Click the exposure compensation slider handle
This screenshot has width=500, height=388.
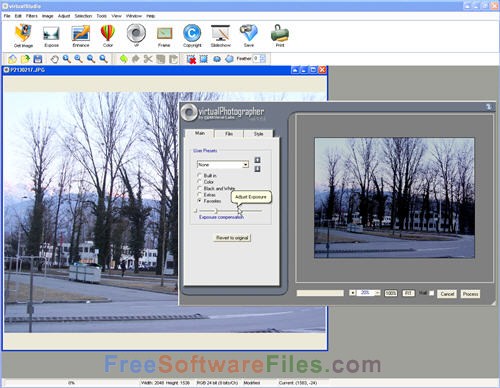pyautogui.click(x=216, y=211)
